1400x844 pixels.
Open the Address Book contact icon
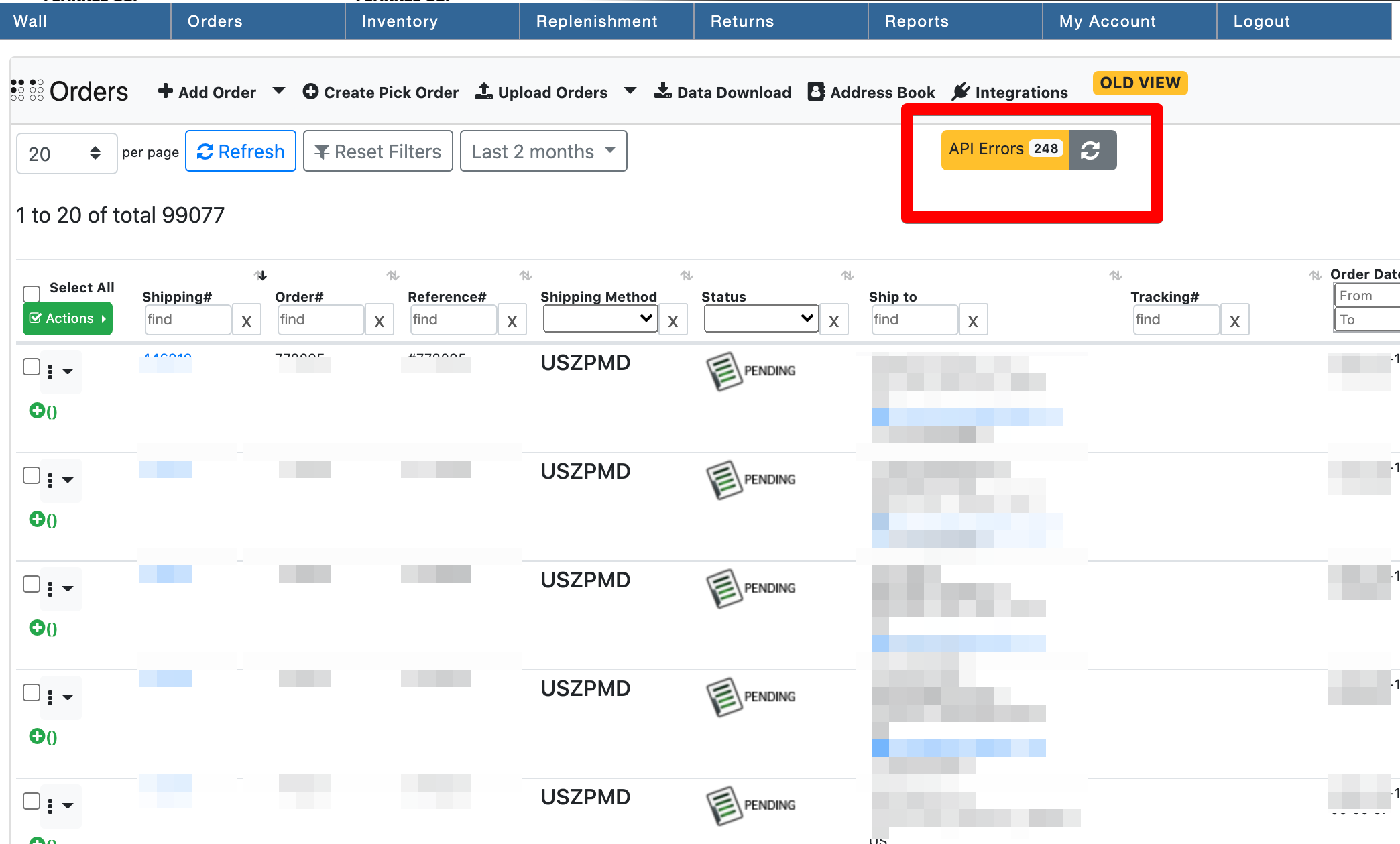[x=816, y=92]
